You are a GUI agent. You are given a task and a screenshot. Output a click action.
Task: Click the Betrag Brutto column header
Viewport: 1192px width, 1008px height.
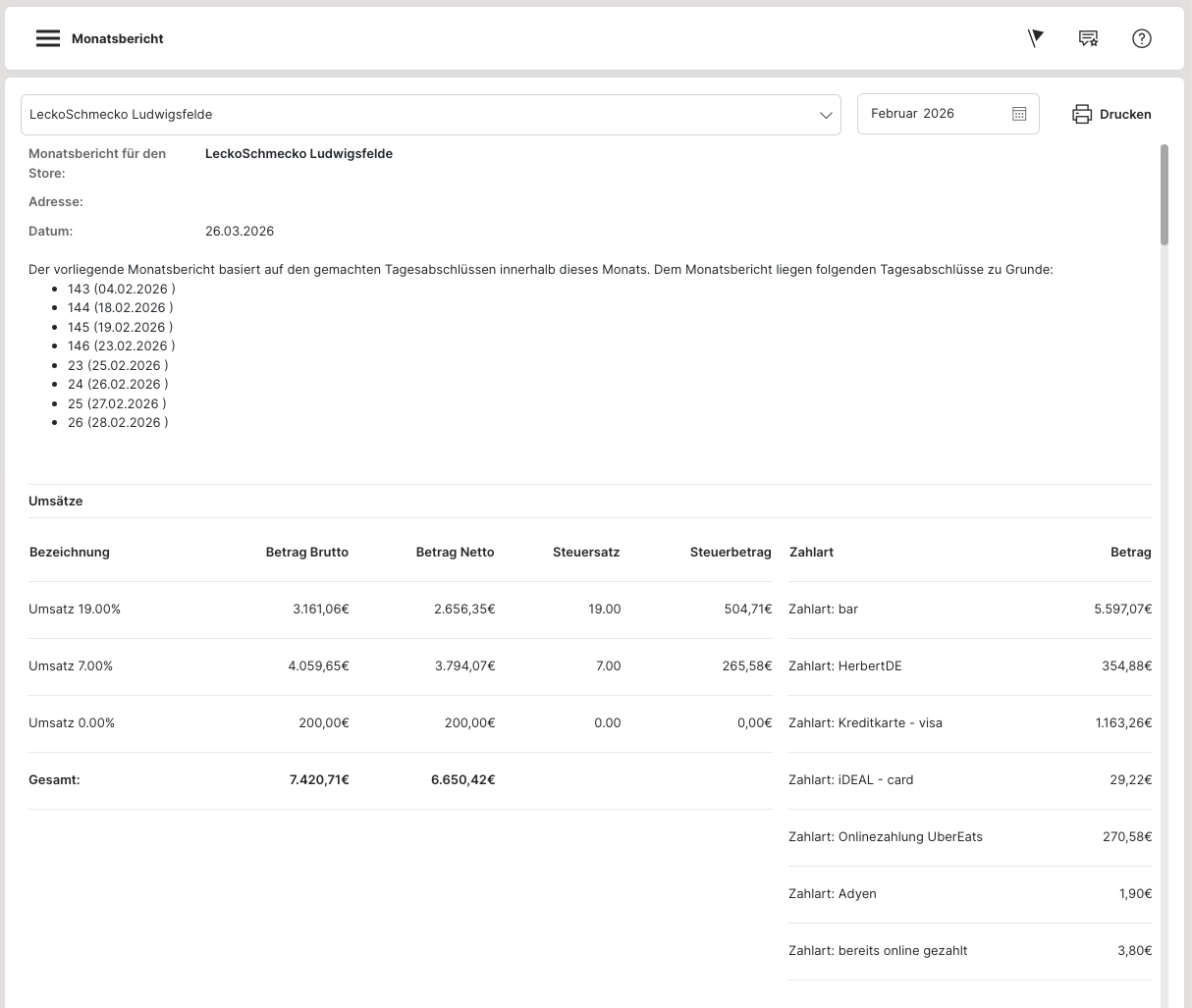click(306, 552)
